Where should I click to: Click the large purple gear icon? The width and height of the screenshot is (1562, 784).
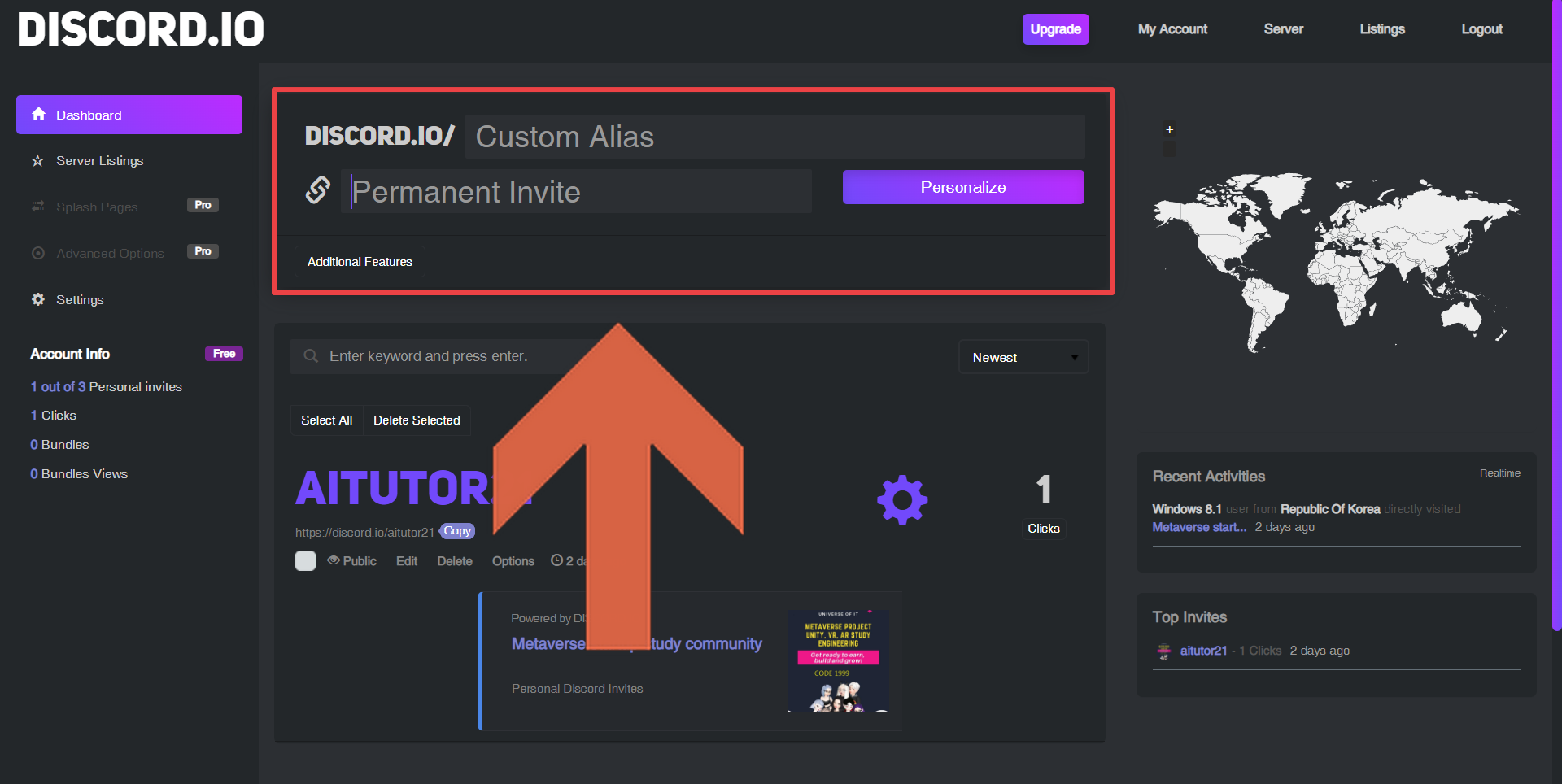click(x=902, y=500)
